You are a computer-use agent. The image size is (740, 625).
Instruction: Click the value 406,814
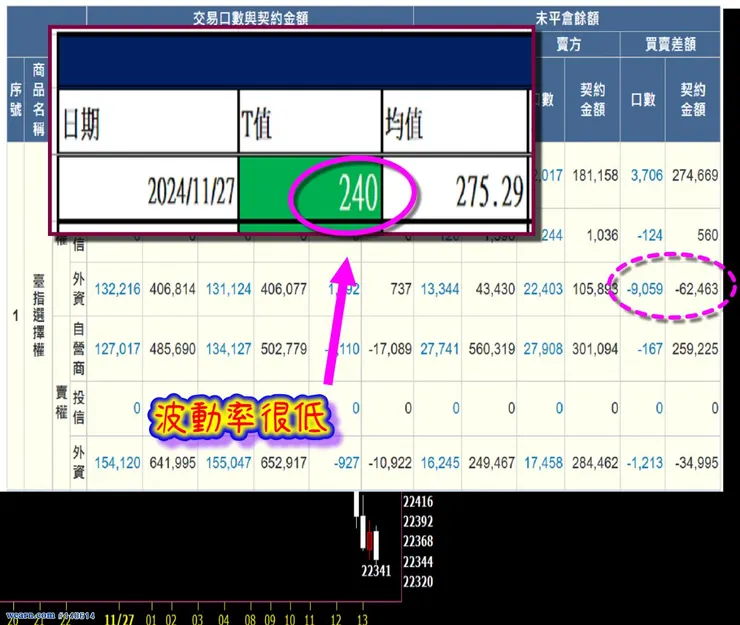click(172, 289)
